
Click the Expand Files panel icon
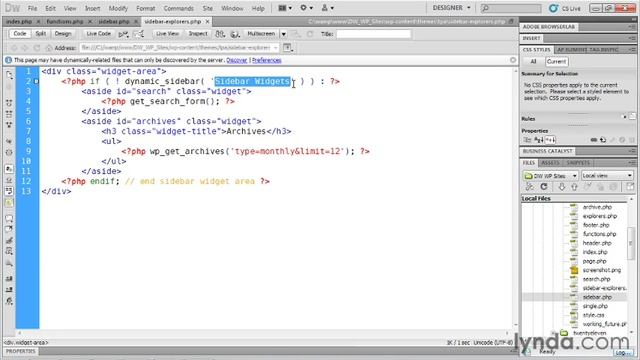[630, 187]
